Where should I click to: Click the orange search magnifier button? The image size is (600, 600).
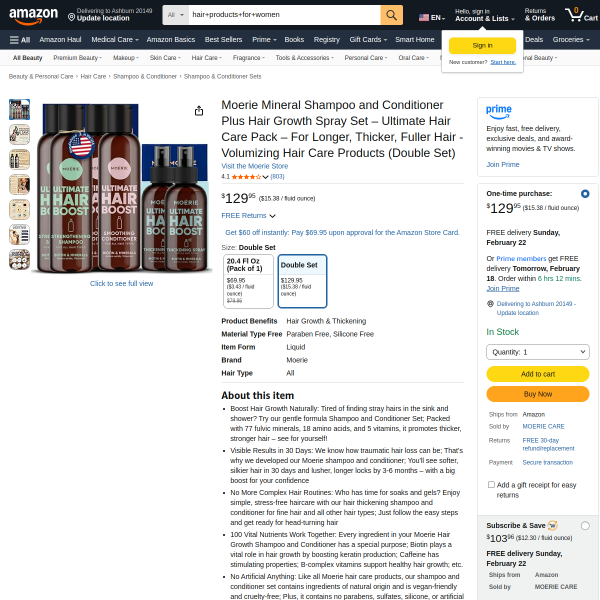click(x=391, y=15)
